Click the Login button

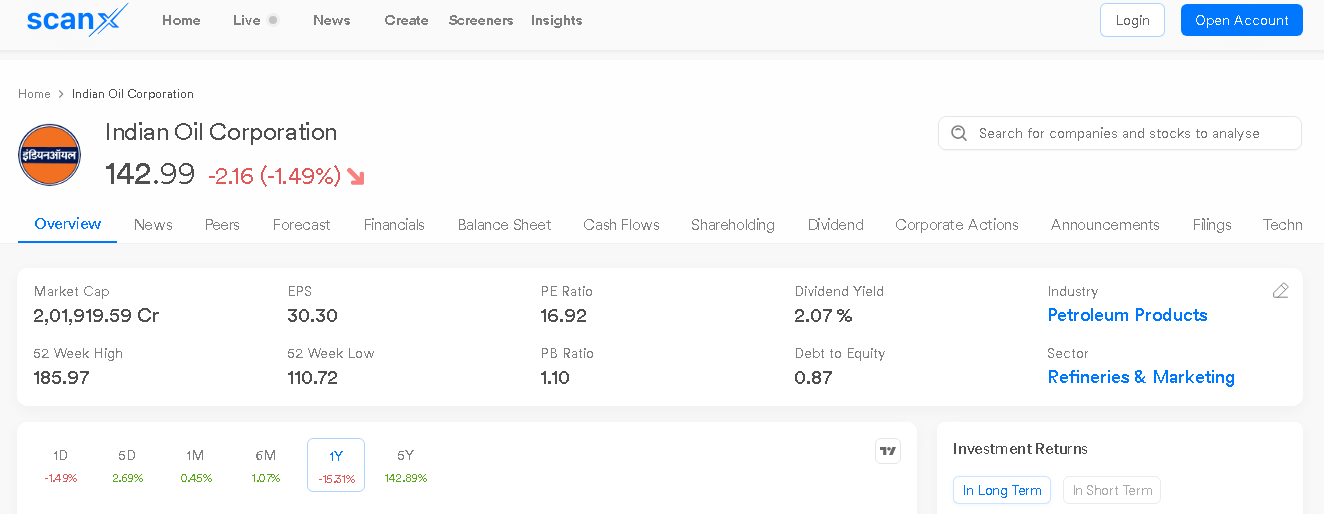tap(1132, 20)
